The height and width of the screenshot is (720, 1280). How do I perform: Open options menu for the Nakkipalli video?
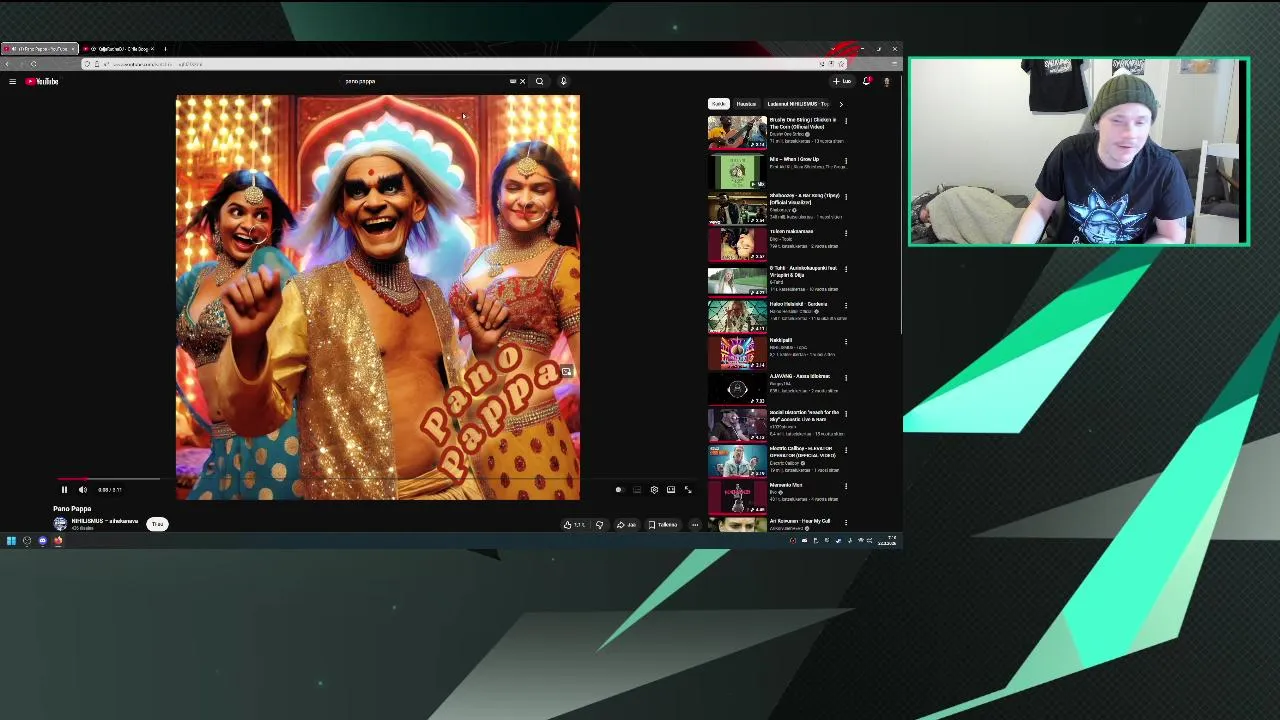click(846, 341)
